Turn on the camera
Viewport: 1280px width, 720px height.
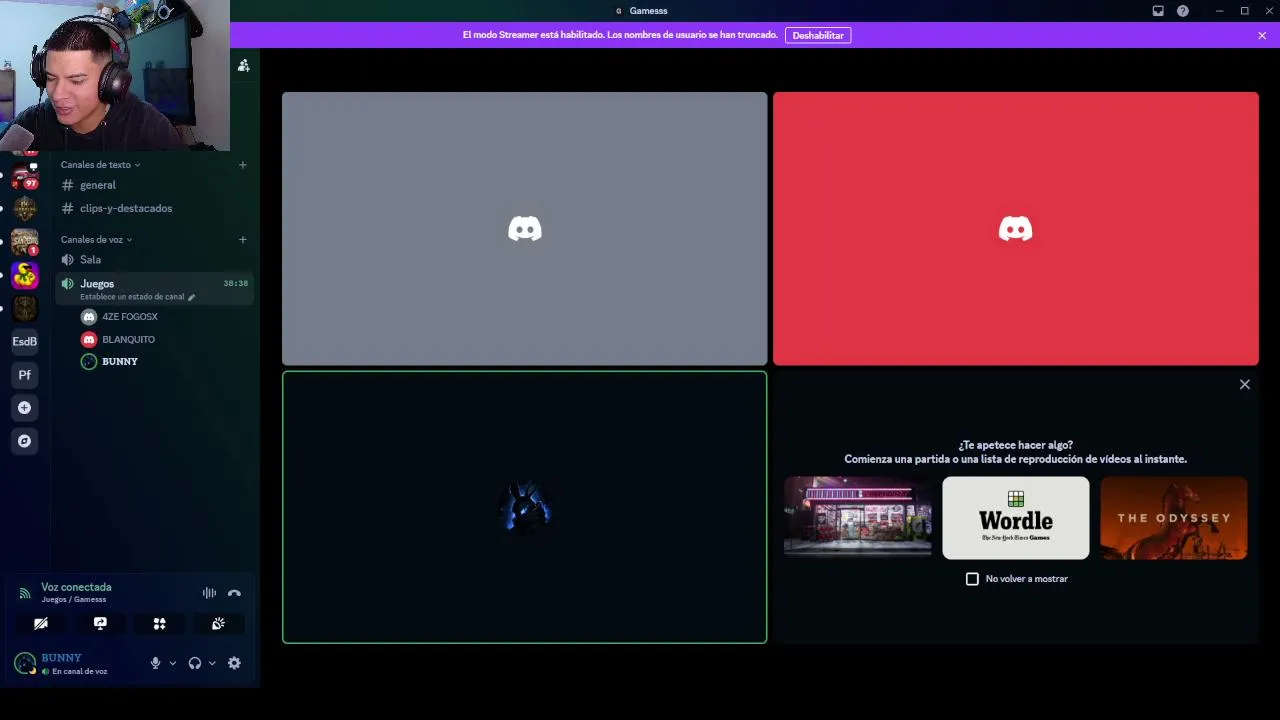(41, 623)
